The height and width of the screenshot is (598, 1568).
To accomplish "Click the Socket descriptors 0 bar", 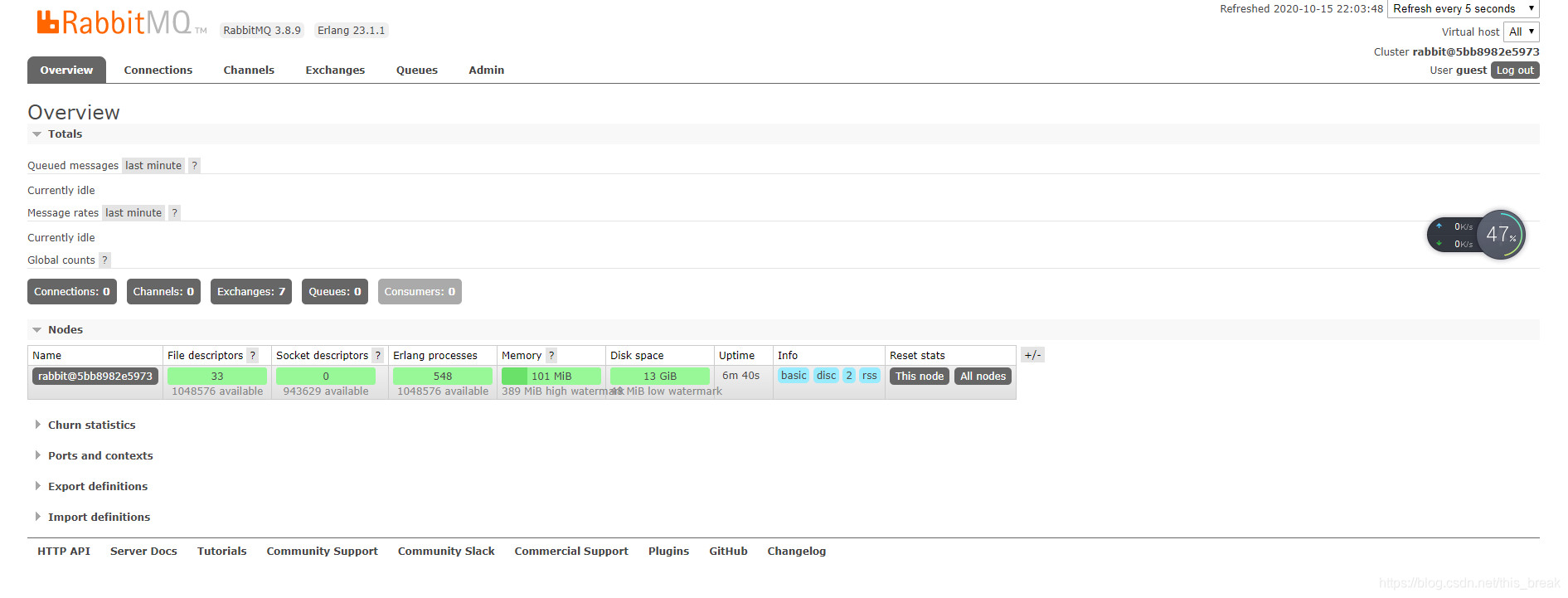I will click(326, 377).
